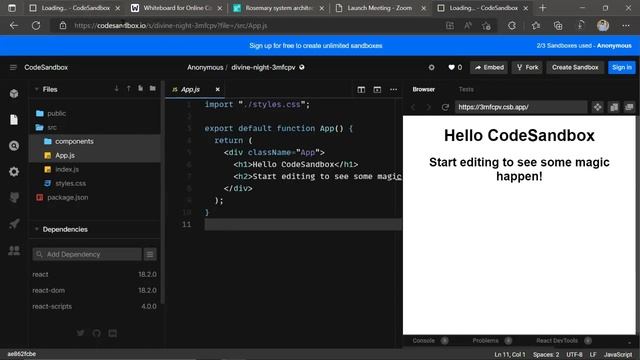Image resolution: width=640 pixels, height=360 pixels.
Task: Switch to the Tests tab
Action: [466, 89]
